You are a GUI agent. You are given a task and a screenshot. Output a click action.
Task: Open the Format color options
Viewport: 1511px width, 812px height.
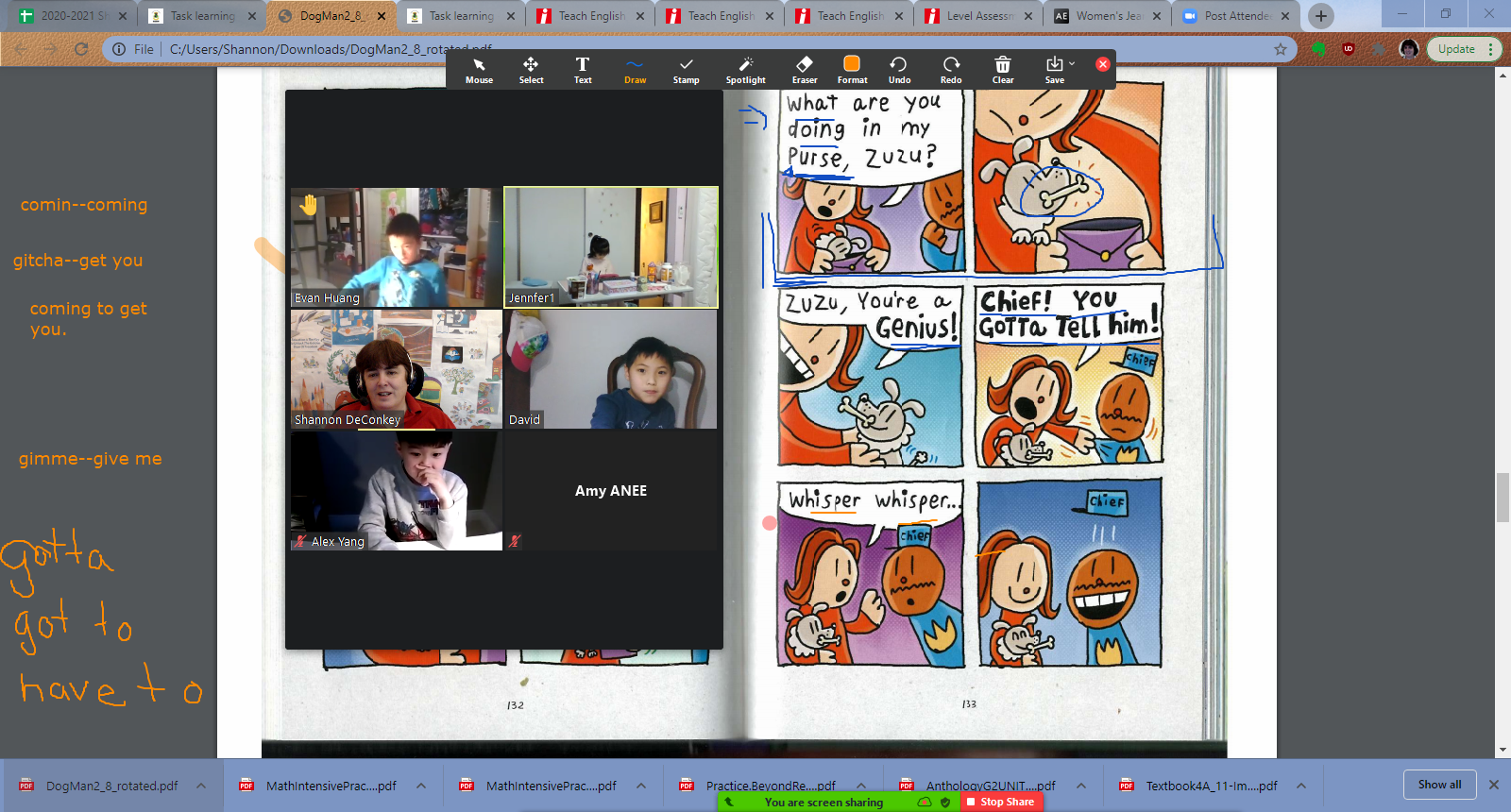[x=852, y=70]
